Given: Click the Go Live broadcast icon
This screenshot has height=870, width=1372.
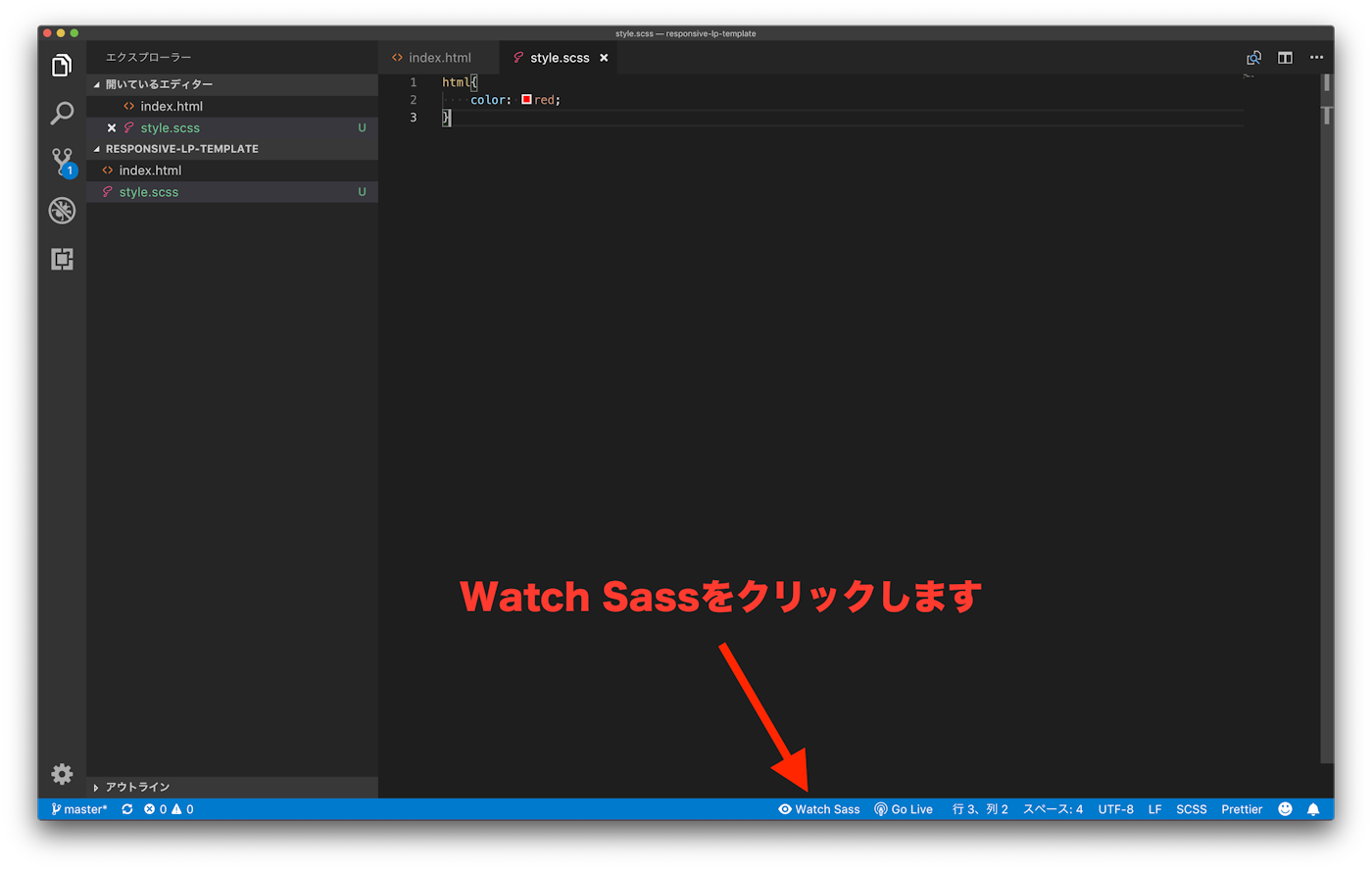Looking at the screenshot, I should 880,809.
